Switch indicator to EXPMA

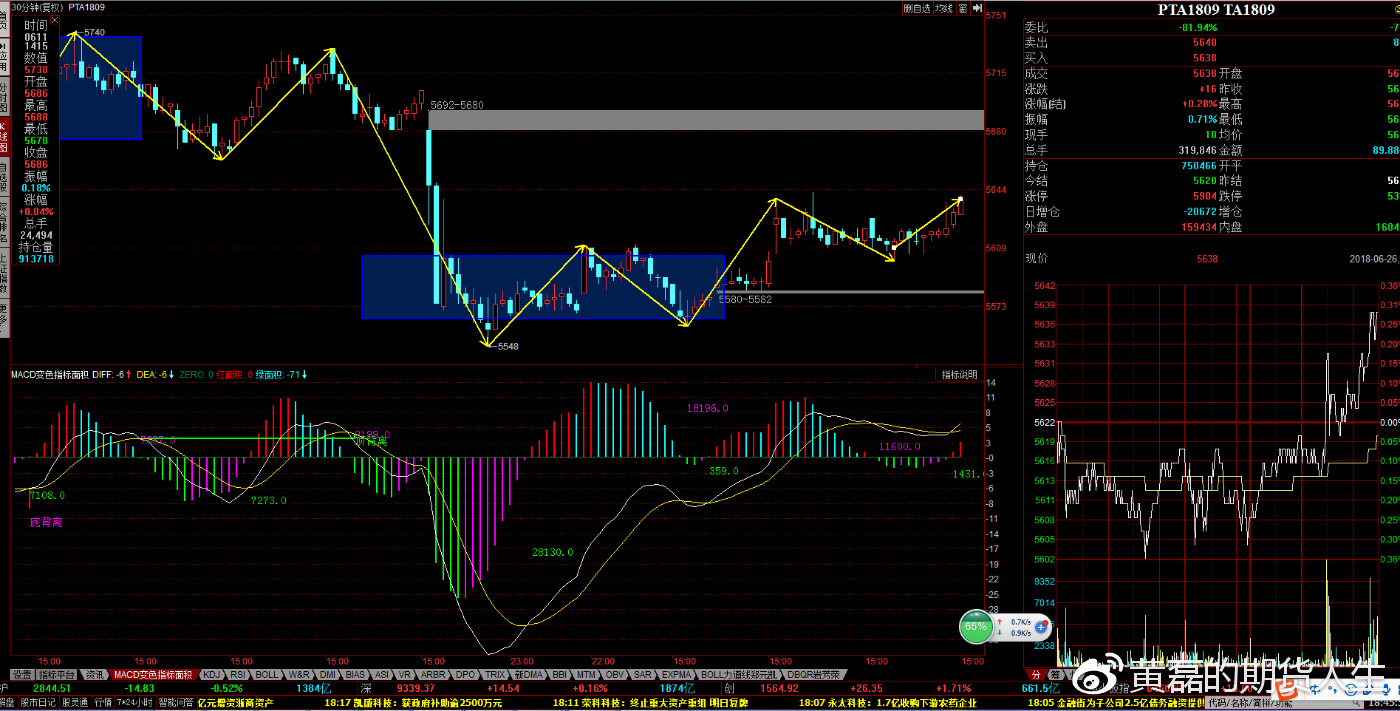[677, 675]
